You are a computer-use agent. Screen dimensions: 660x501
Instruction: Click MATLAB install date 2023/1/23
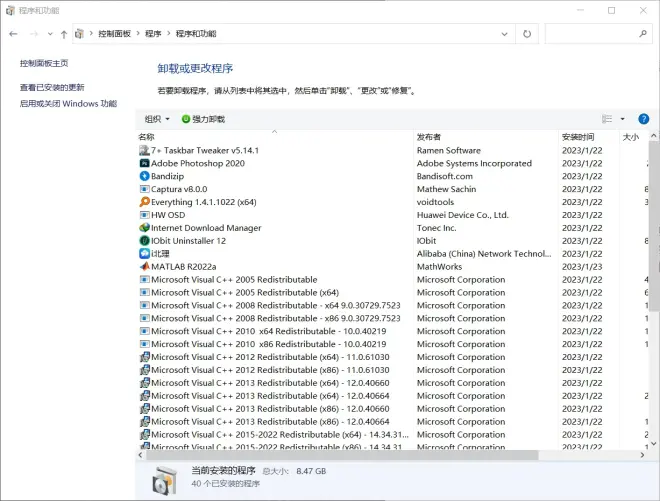click(x=582, y=266)
